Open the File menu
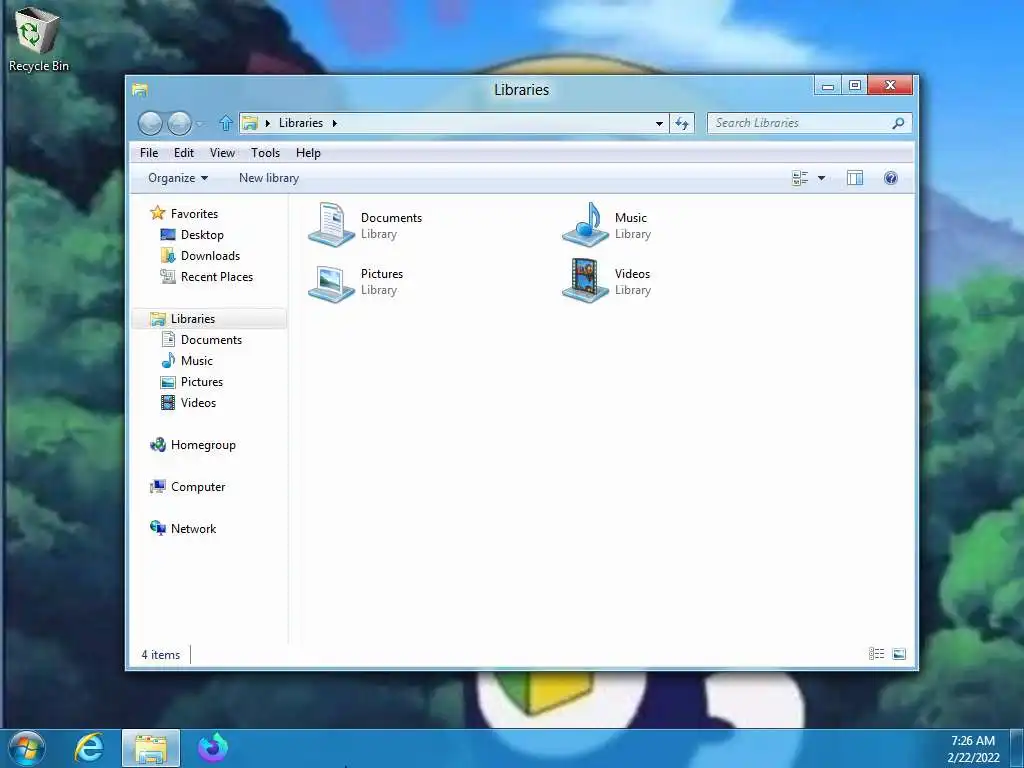1024x768 pixels. pos(149,153)
